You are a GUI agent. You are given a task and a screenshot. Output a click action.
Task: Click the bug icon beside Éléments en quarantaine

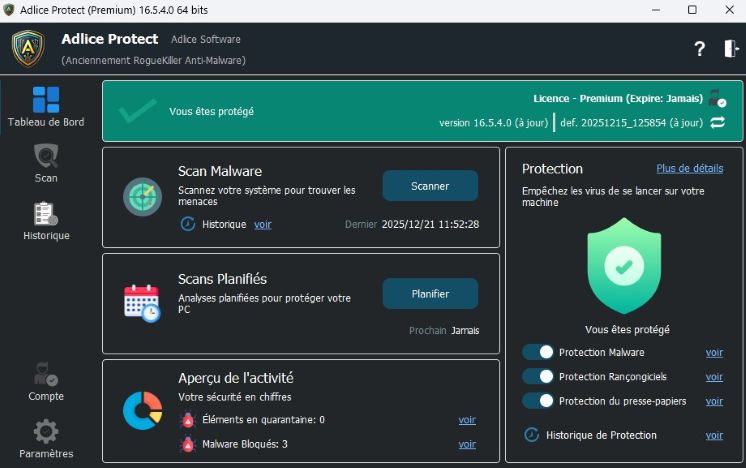click(188, 420)
